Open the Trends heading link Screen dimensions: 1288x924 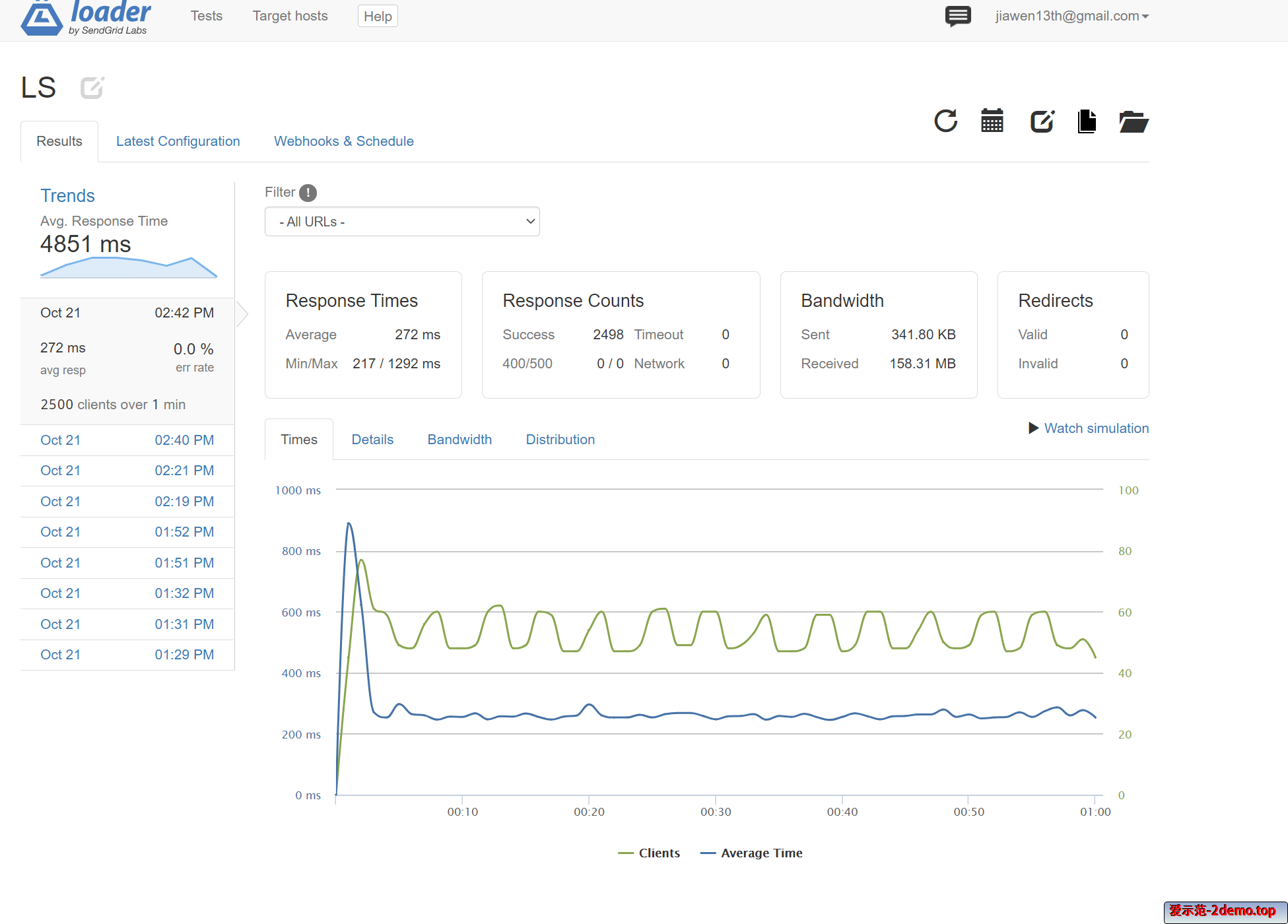coord(67,196)
